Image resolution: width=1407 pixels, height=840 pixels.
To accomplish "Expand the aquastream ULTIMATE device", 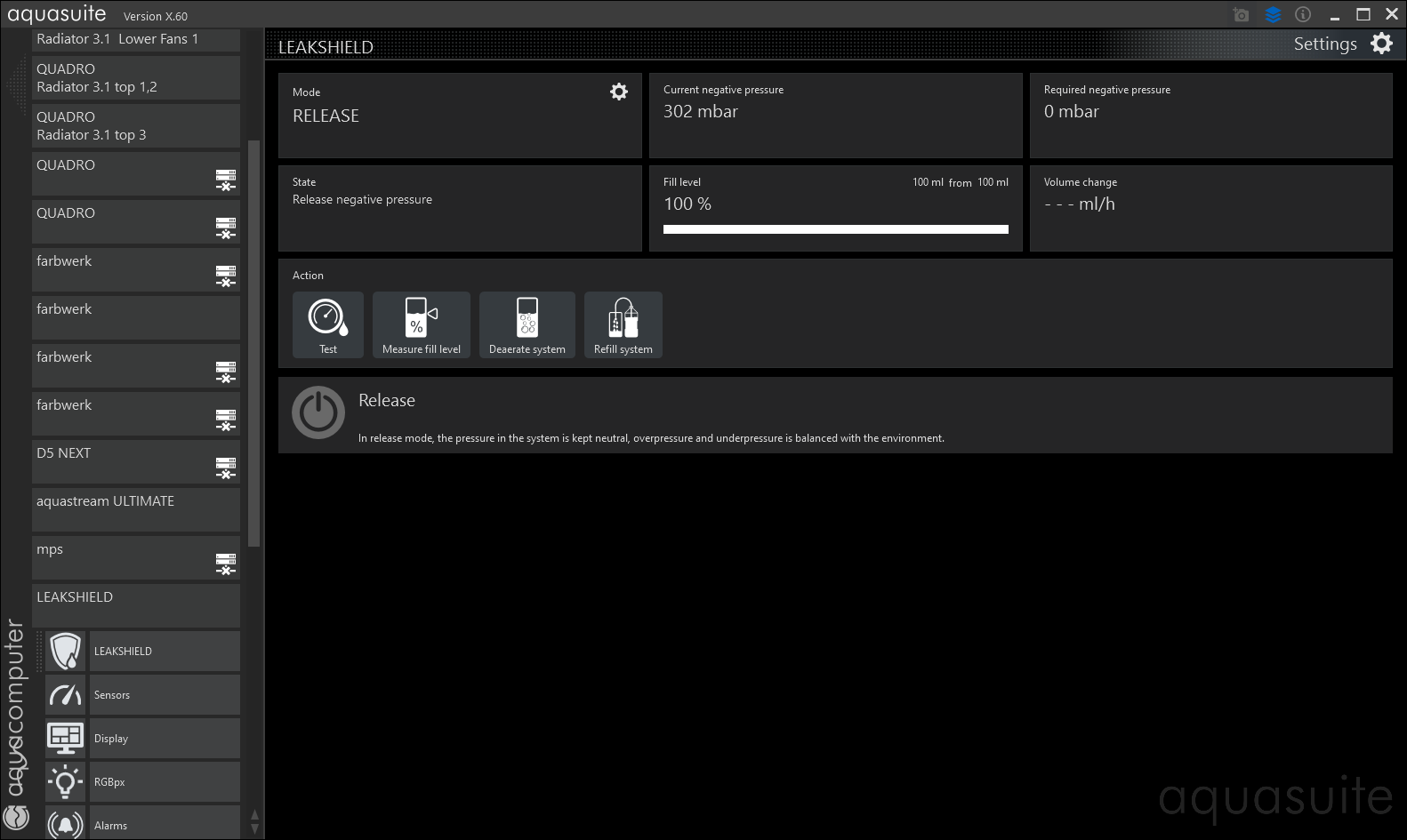I will tap(136, 509).
